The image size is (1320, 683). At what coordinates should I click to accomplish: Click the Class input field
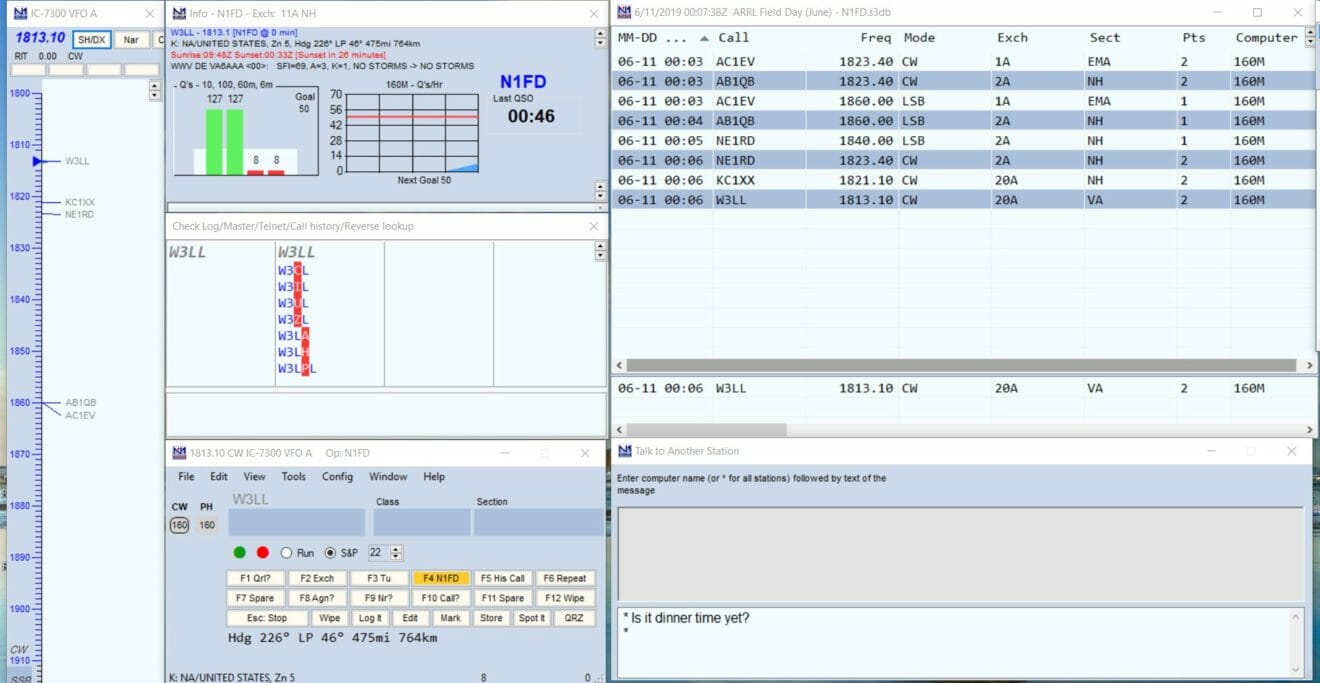pyautogui.click(x=421, y=522)
